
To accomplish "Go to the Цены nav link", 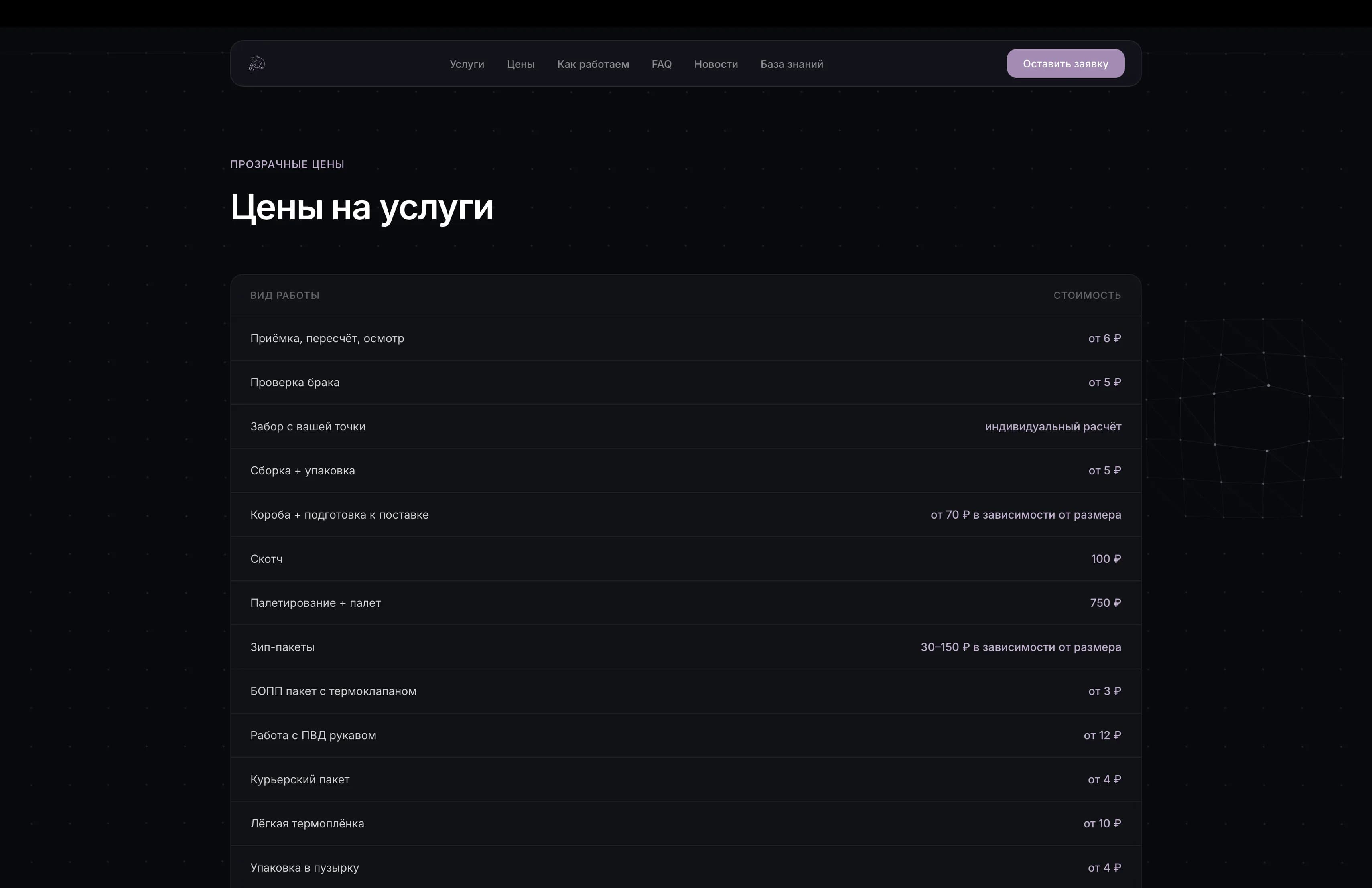I will tap(521, 64).
